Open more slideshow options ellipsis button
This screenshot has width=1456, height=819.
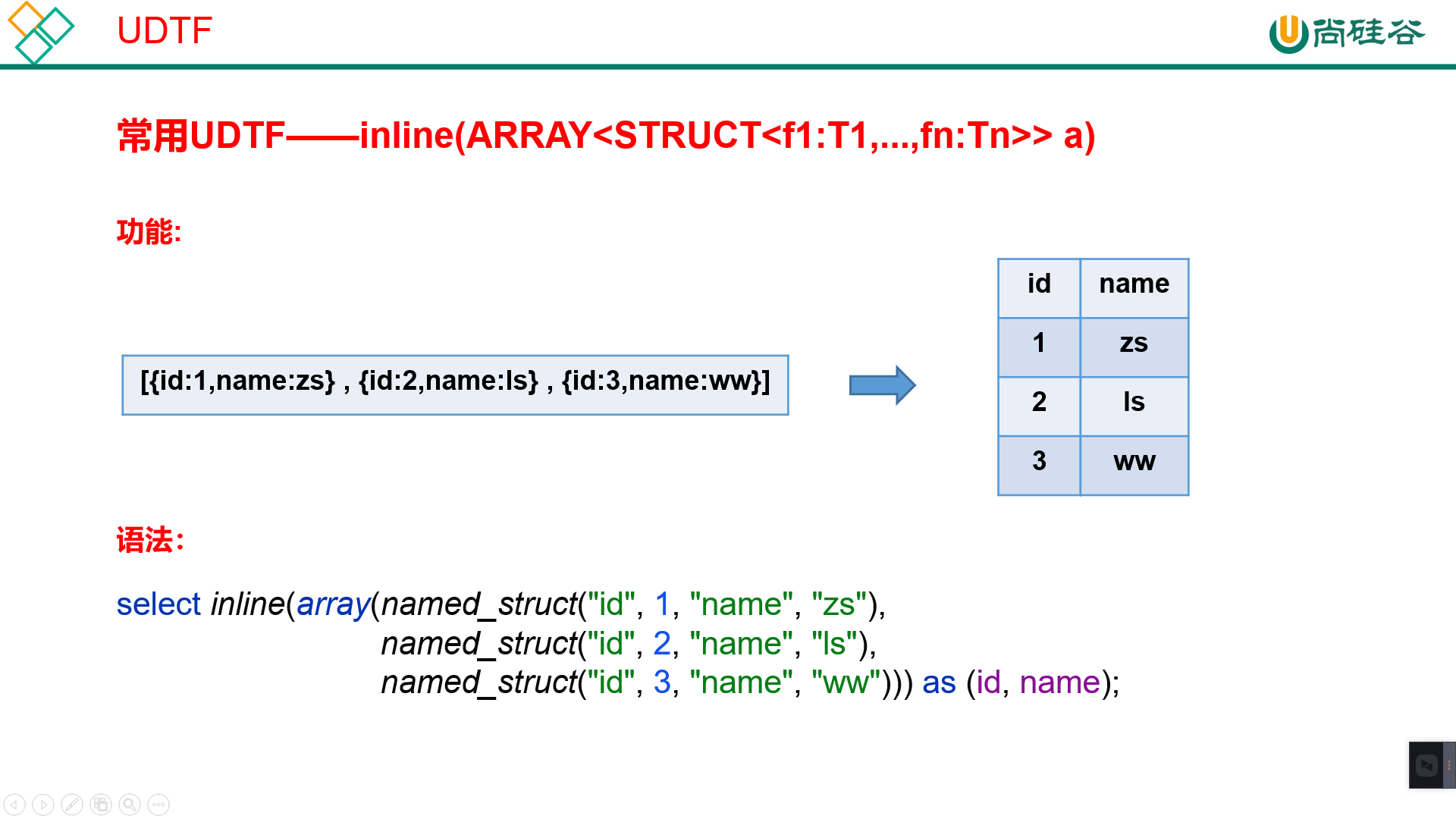tap(158, 805)
